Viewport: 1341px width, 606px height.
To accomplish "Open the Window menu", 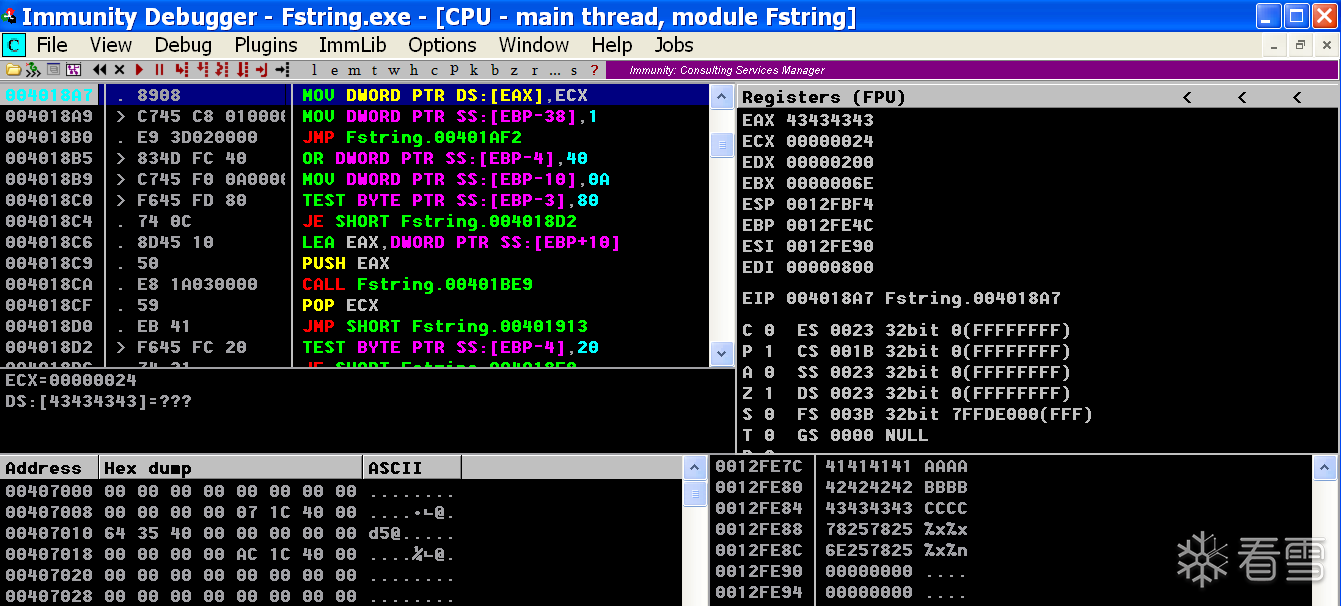I will (534, 45).
